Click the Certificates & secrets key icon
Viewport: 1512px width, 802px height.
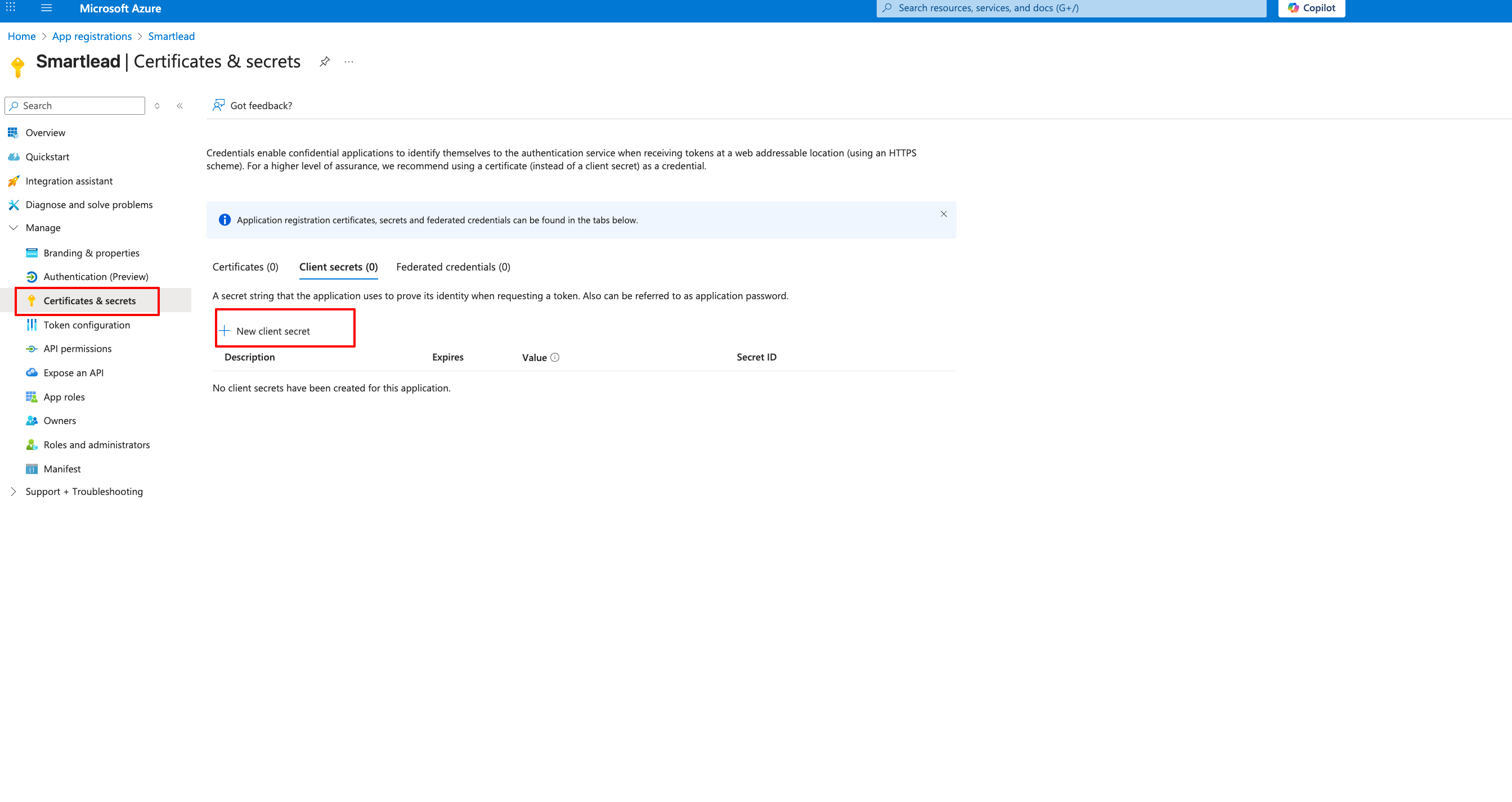(x=32, y=301)
